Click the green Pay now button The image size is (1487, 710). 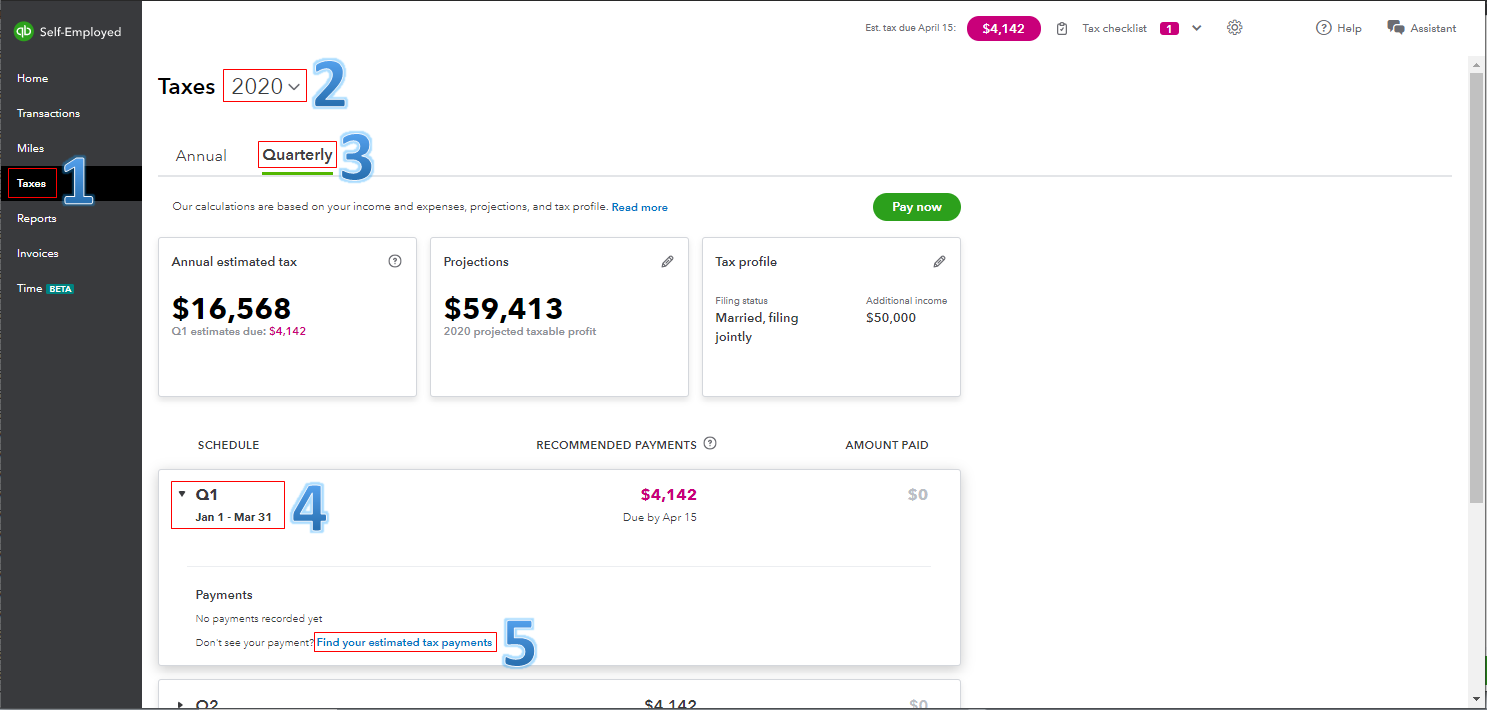916,207
